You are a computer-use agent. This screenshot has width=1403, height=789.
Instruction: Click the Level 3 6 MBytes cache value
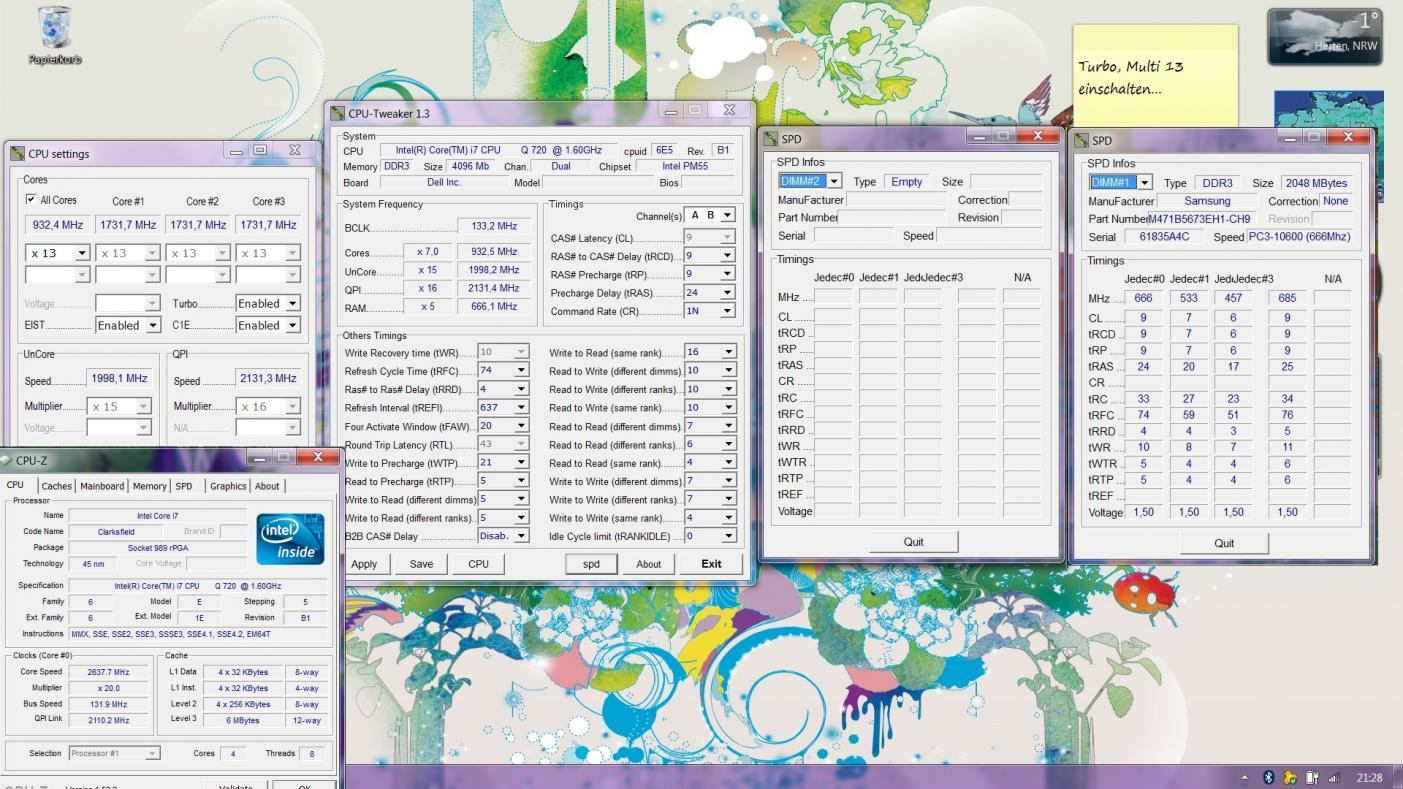[242, 720]
